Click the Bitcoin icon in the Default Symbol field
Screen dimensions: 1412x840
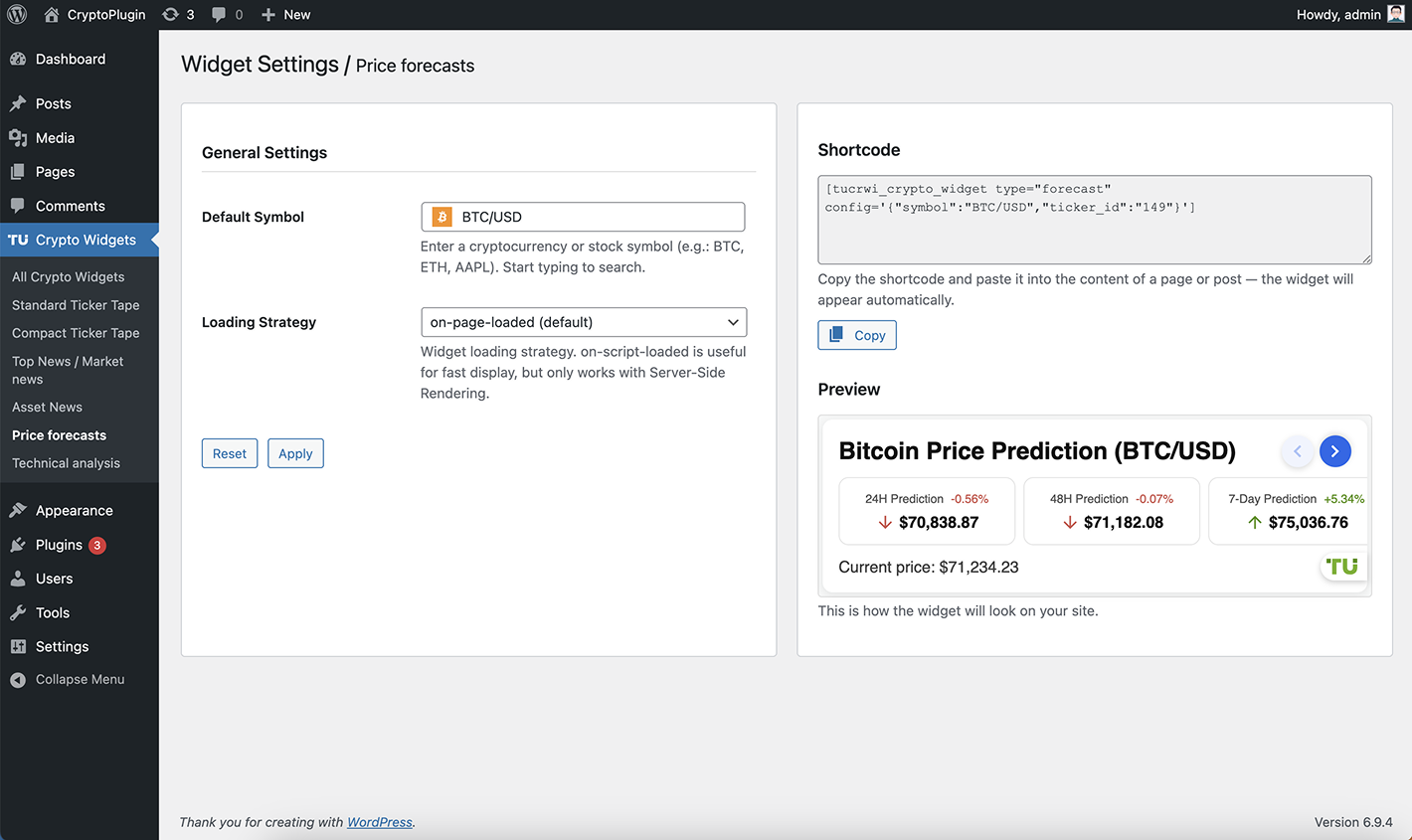[x=441, y=216]
